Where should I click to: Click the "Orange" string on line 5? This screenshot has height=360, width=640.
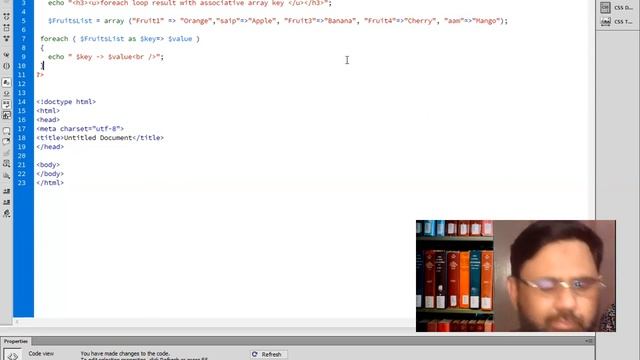tap(196, 21)
